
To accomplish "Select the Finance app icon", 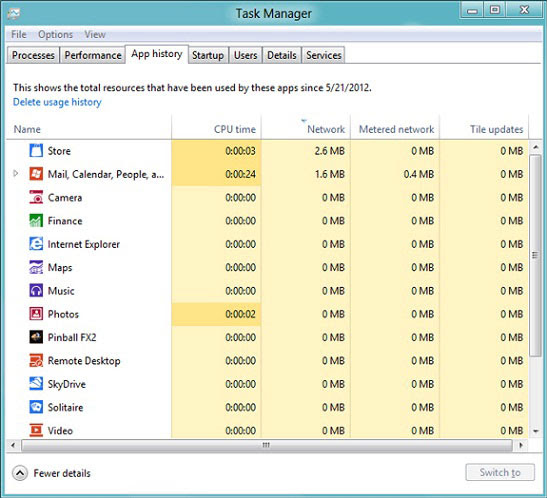I will (36, 221).
